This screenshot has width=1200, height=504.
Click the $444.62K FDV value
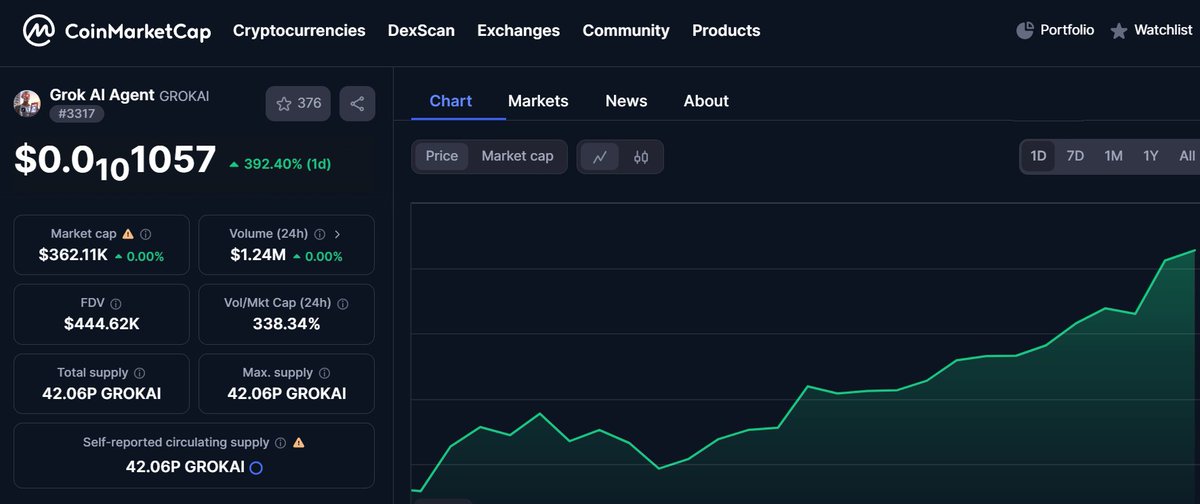pyautogui.click(x=102, y=324)
